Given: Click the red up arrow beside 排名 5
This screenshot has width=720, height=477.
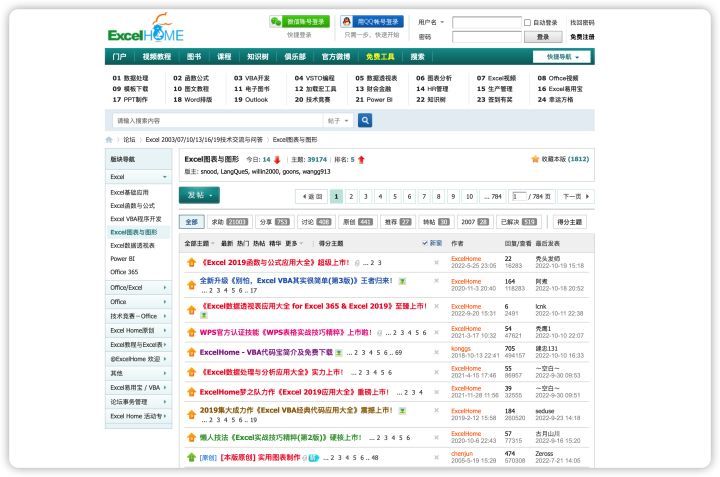Looking at the screenshot, I should [361, 160].
